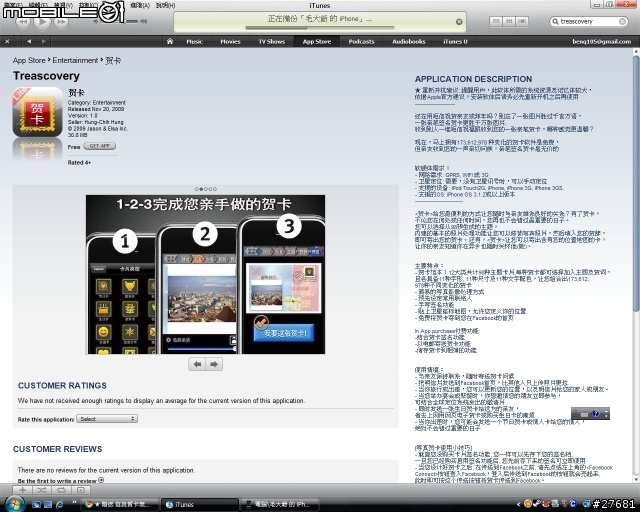Image resolution: width=640 pixels, height=512 pixels.
Task: Click the help question mark on floating toolbar
Action: point(595,414)
